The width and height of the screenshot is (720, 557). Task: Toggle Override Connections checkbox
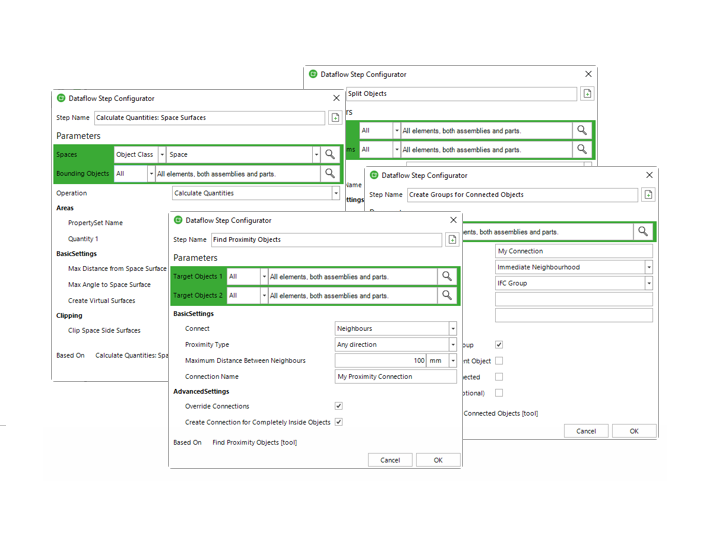[339, 406]
